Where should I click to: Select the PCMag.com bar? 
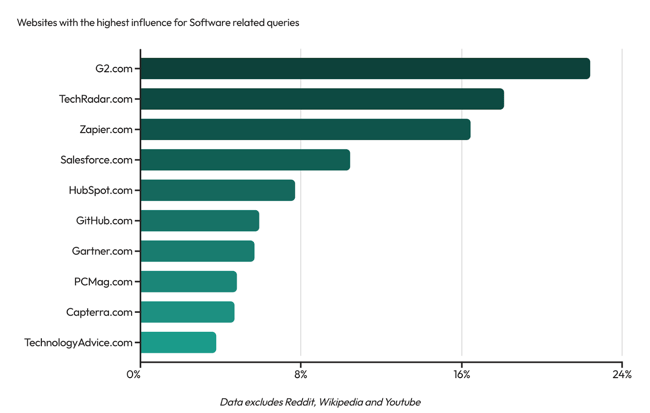(x=189, y=282)
